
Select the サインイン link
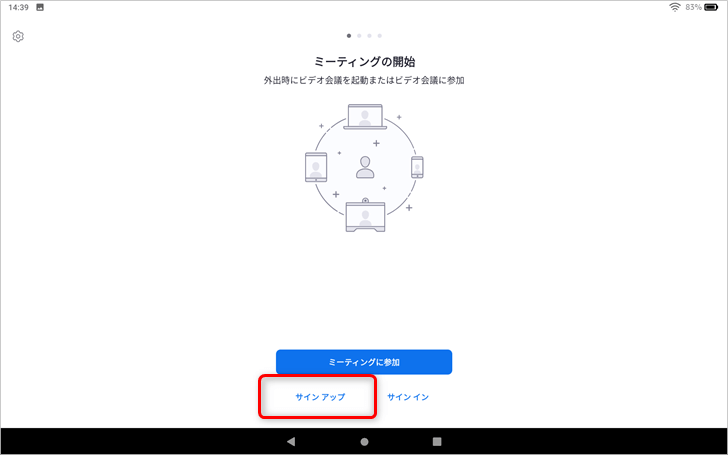[408, 397]
